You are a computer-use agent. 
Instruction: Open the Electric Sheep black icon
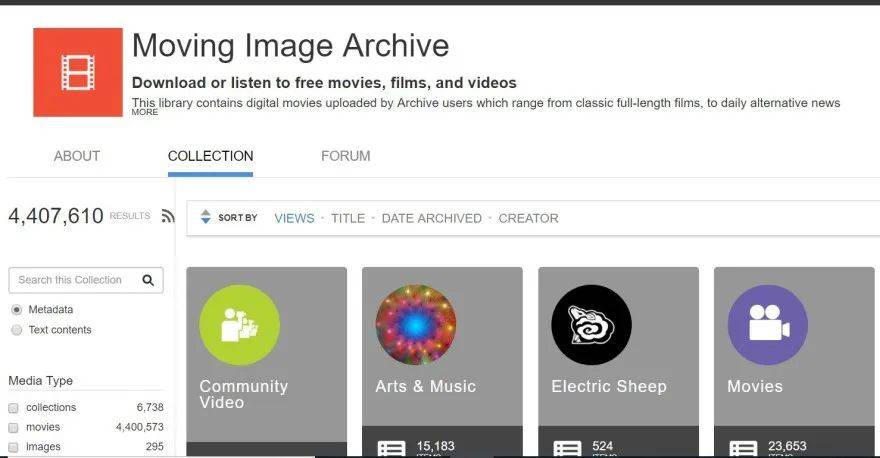coord(592,325)
